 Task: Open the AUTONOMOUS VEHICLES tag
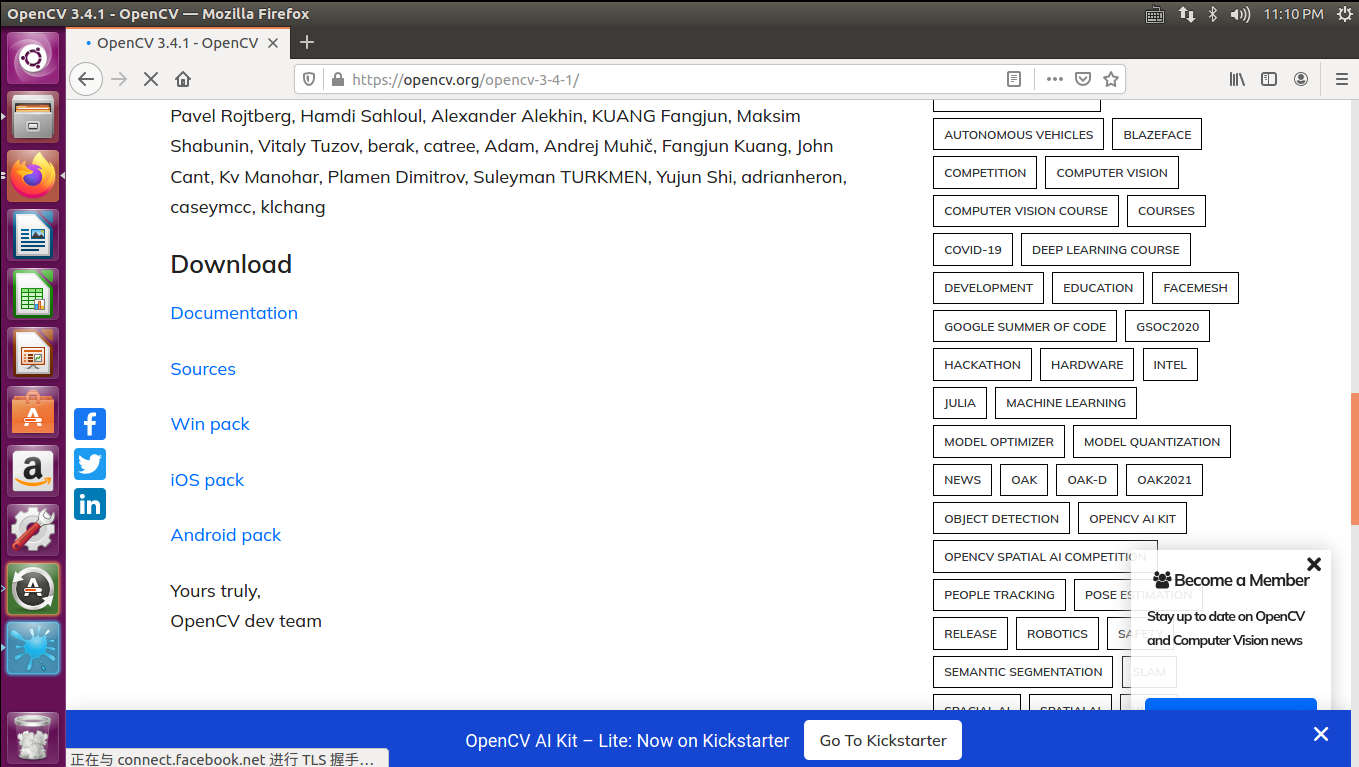pos(1019,135)
